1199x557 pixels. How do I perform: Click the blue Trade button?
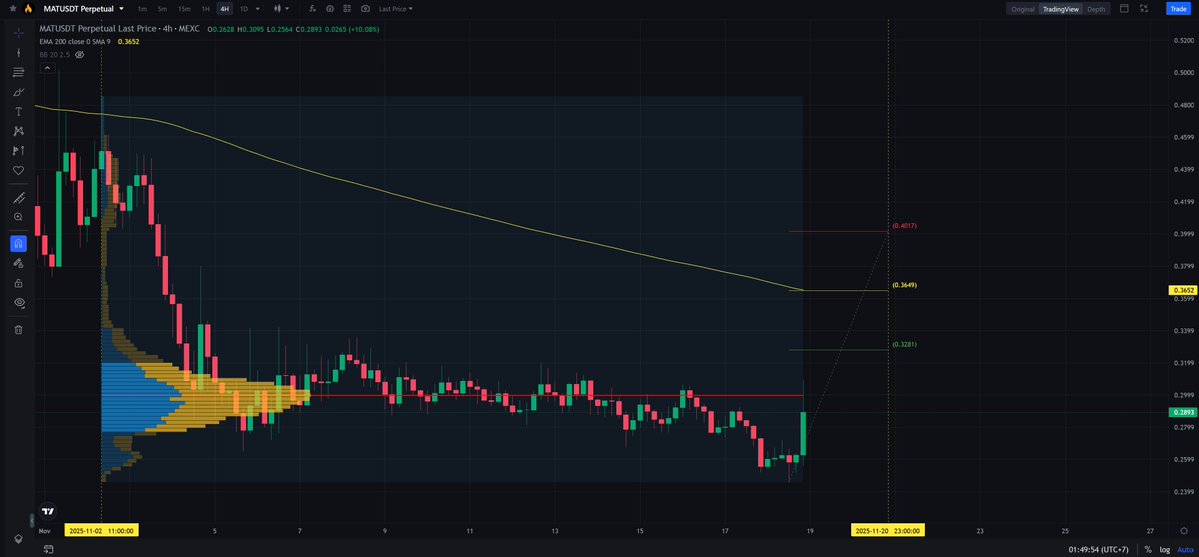(x=1177, y=8)
